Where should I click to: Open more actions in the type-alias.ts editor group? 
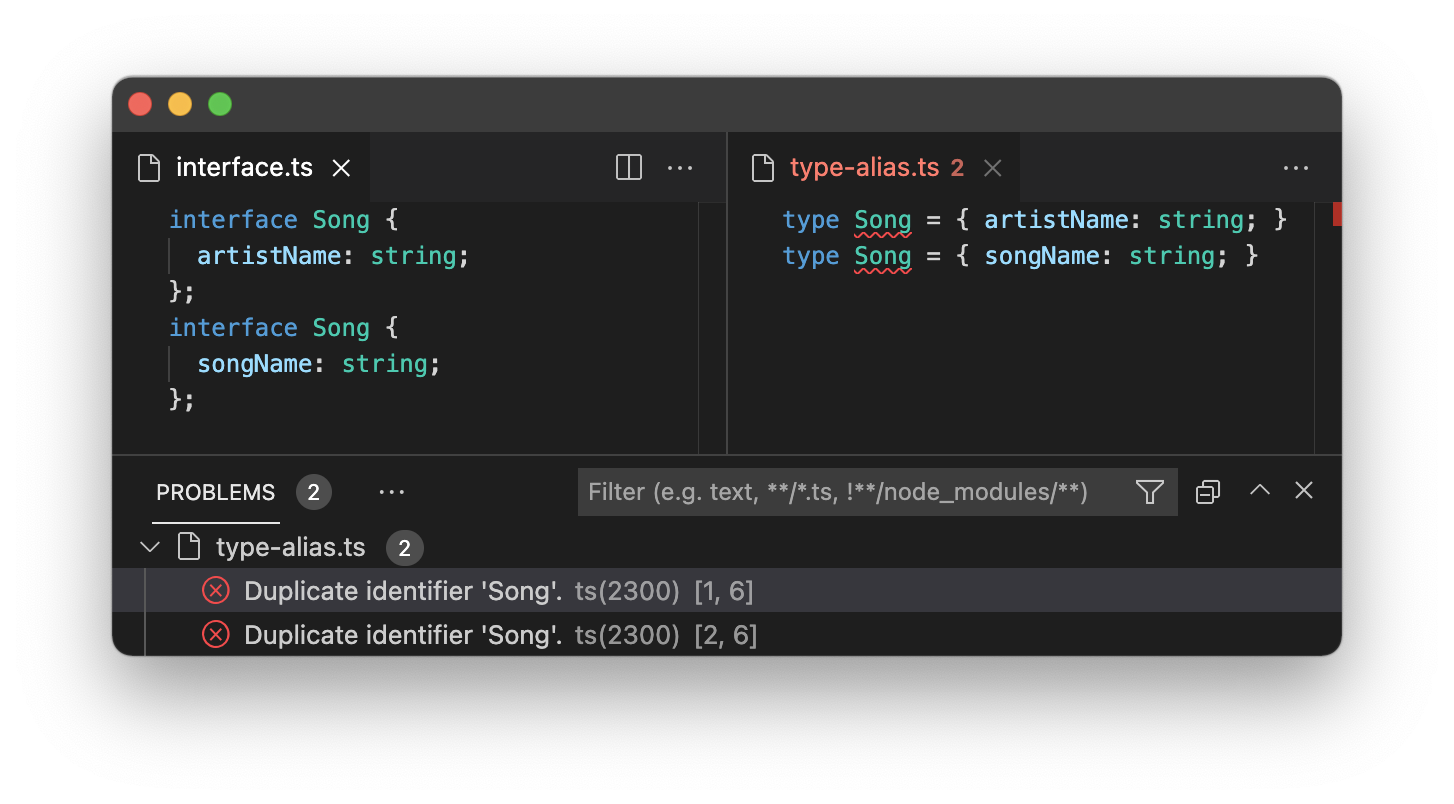[x=1296, y=168]
